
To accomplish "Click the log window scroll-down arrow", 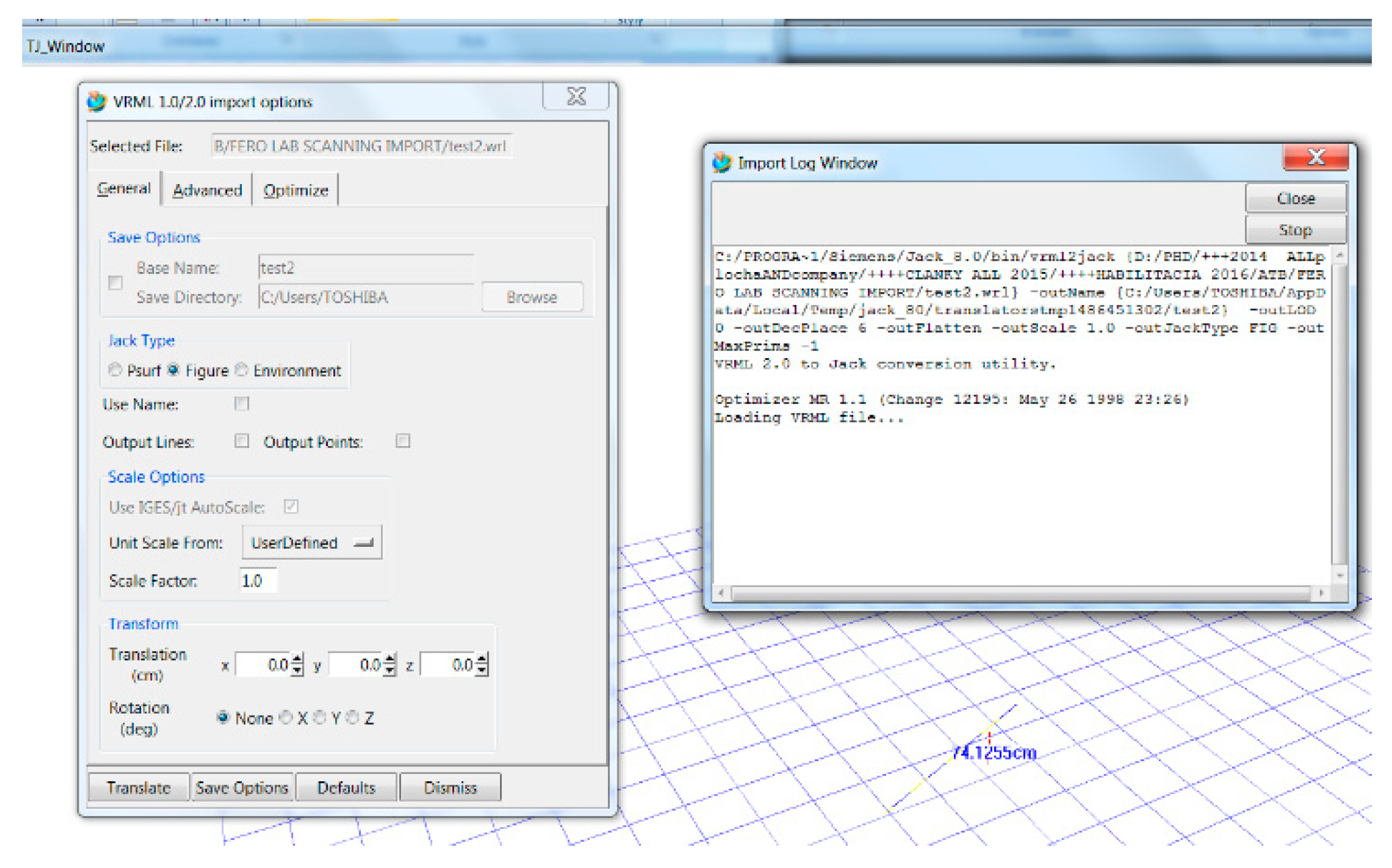I will point(1339,576).
